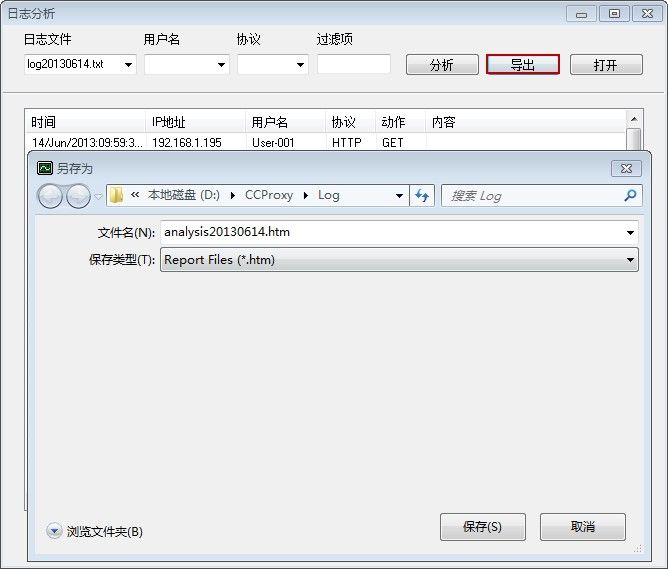Open the protocol dropdown in top filter row
This screenshot has width=668, height=569.
pos(300,65)
